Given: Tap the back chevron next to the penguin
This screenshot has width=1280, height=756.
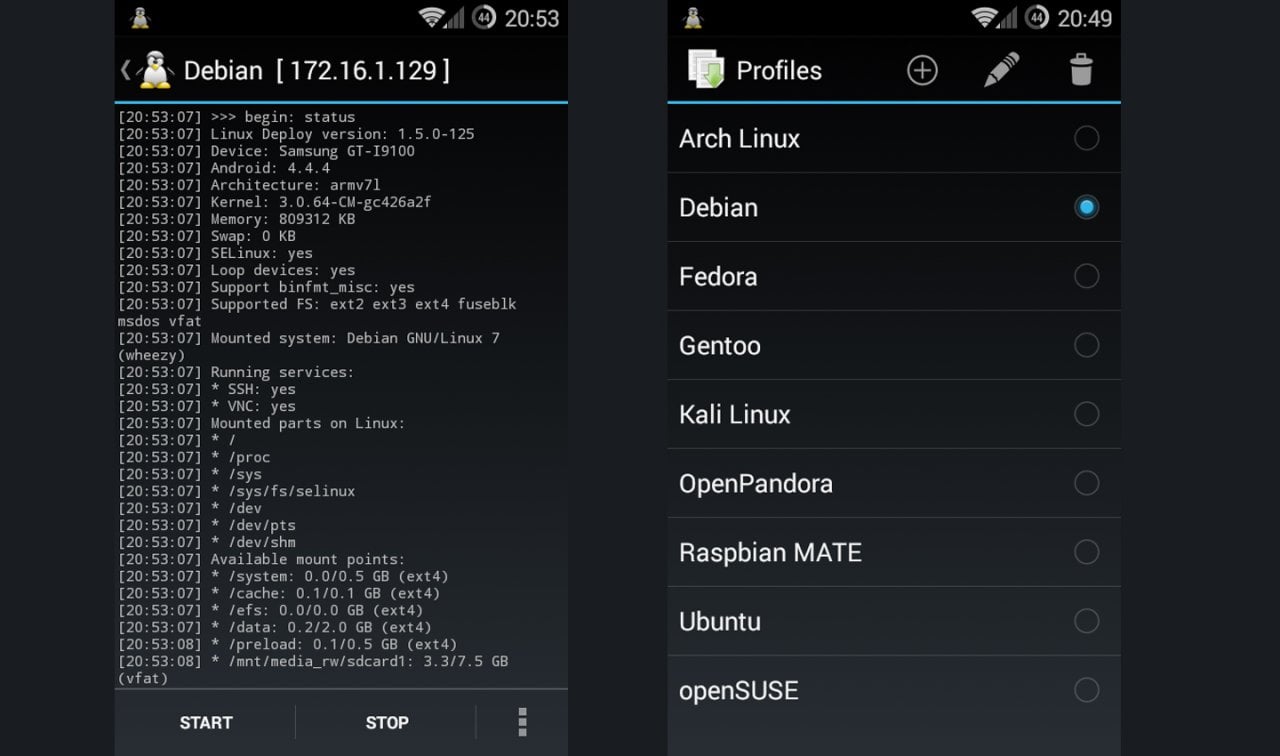Looking at the screenshot, I should coord(124,70).
